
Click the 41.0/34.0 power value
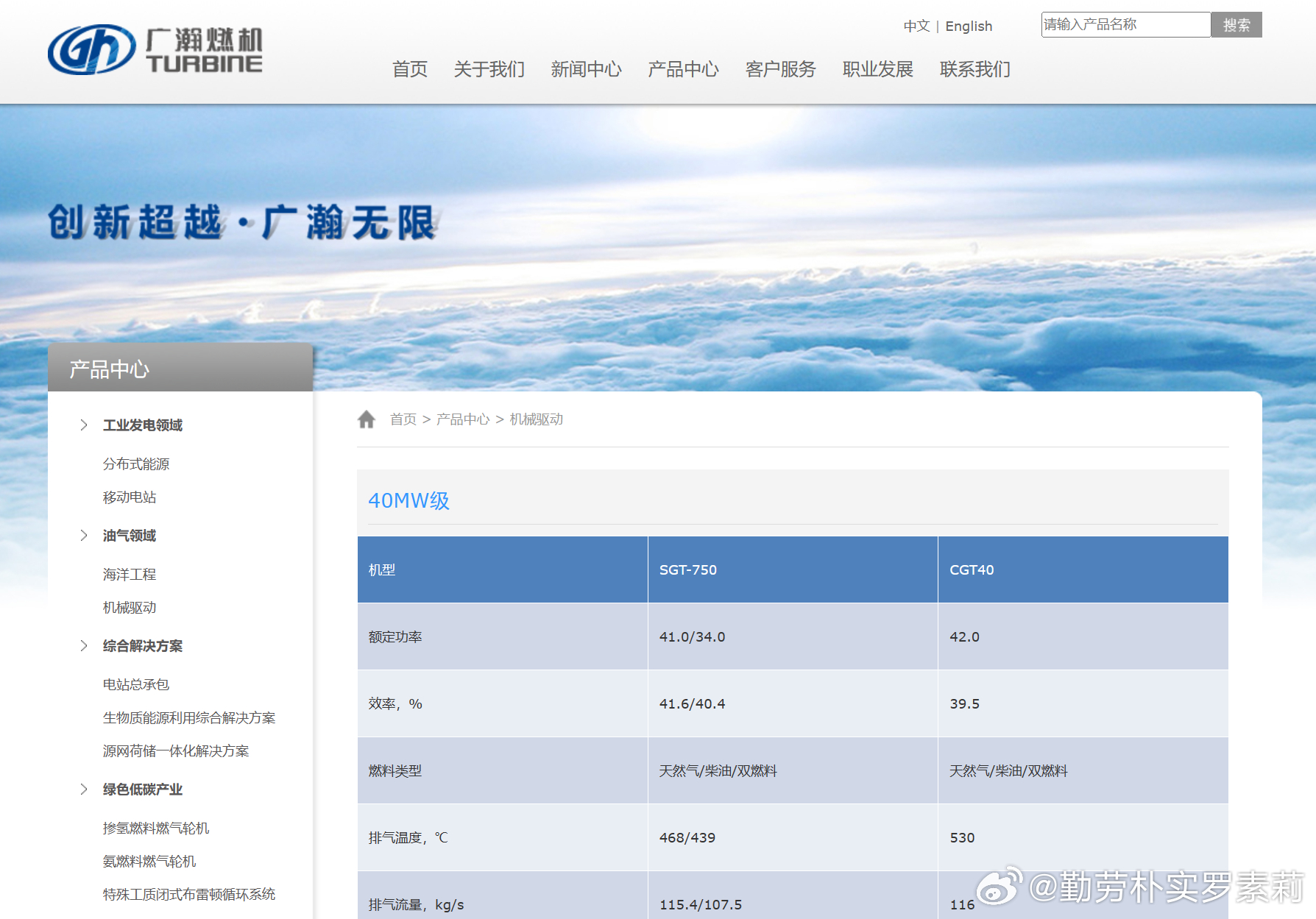(x=692, y=637)
